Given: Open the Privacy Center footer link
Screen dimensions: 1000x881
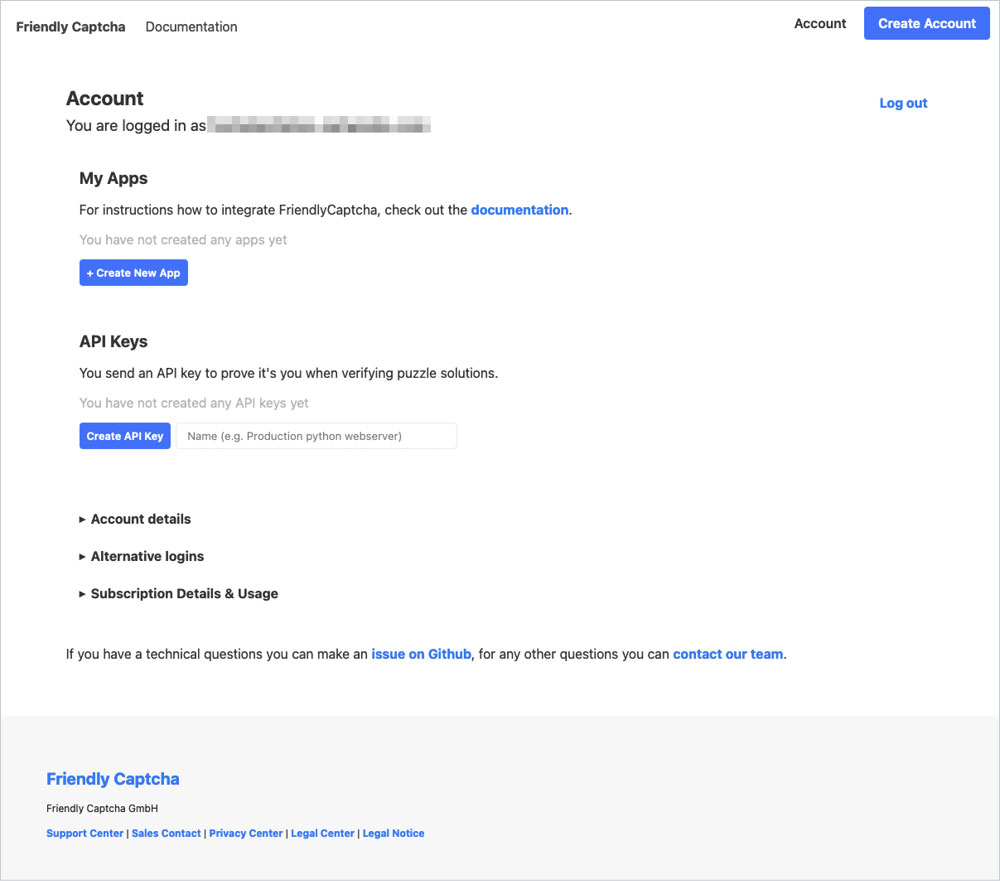Looking at the screenshot, I should click(246, 832).
